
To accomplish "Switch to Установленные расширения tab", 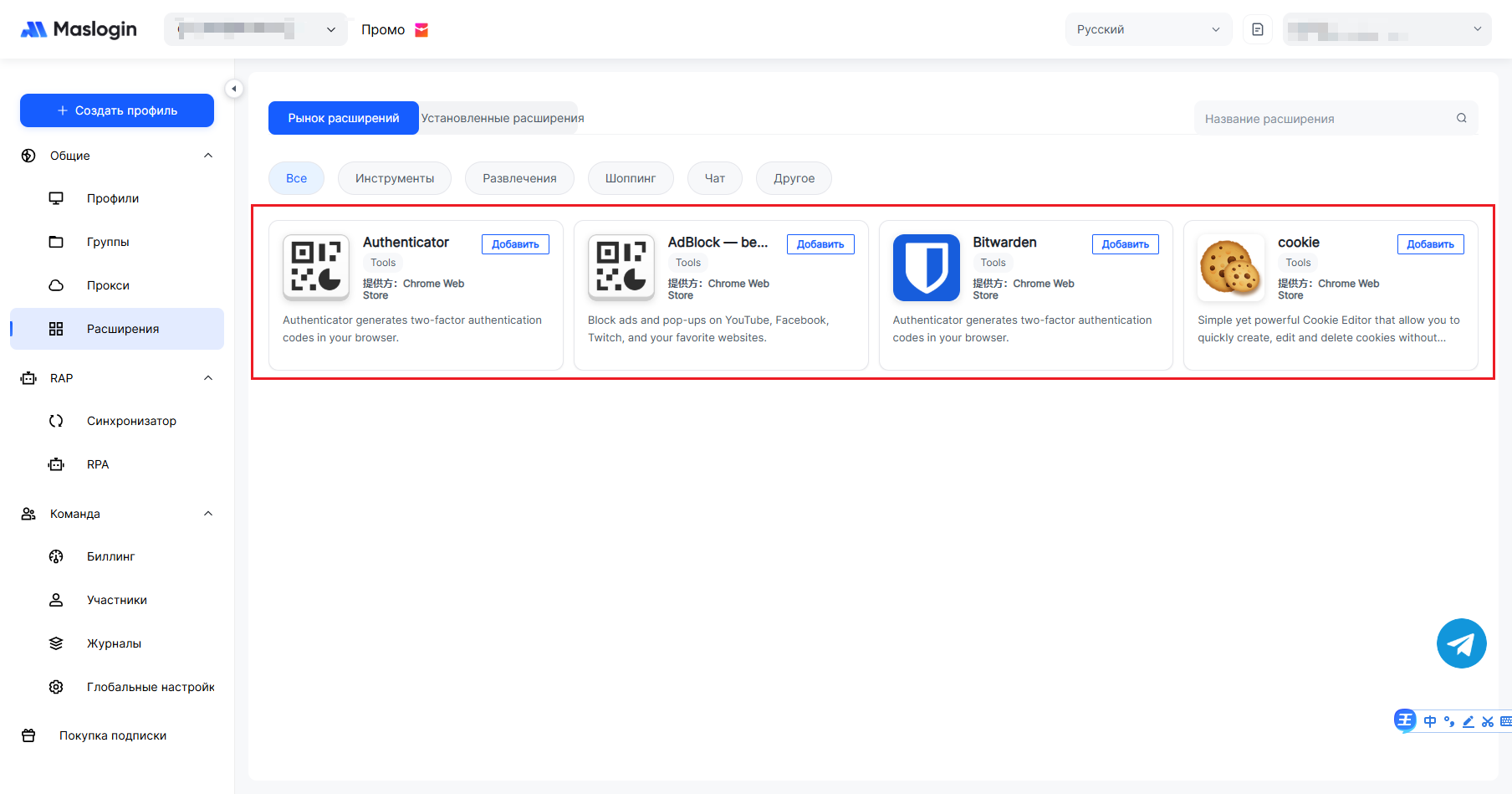I will click(x=502, y=118).
